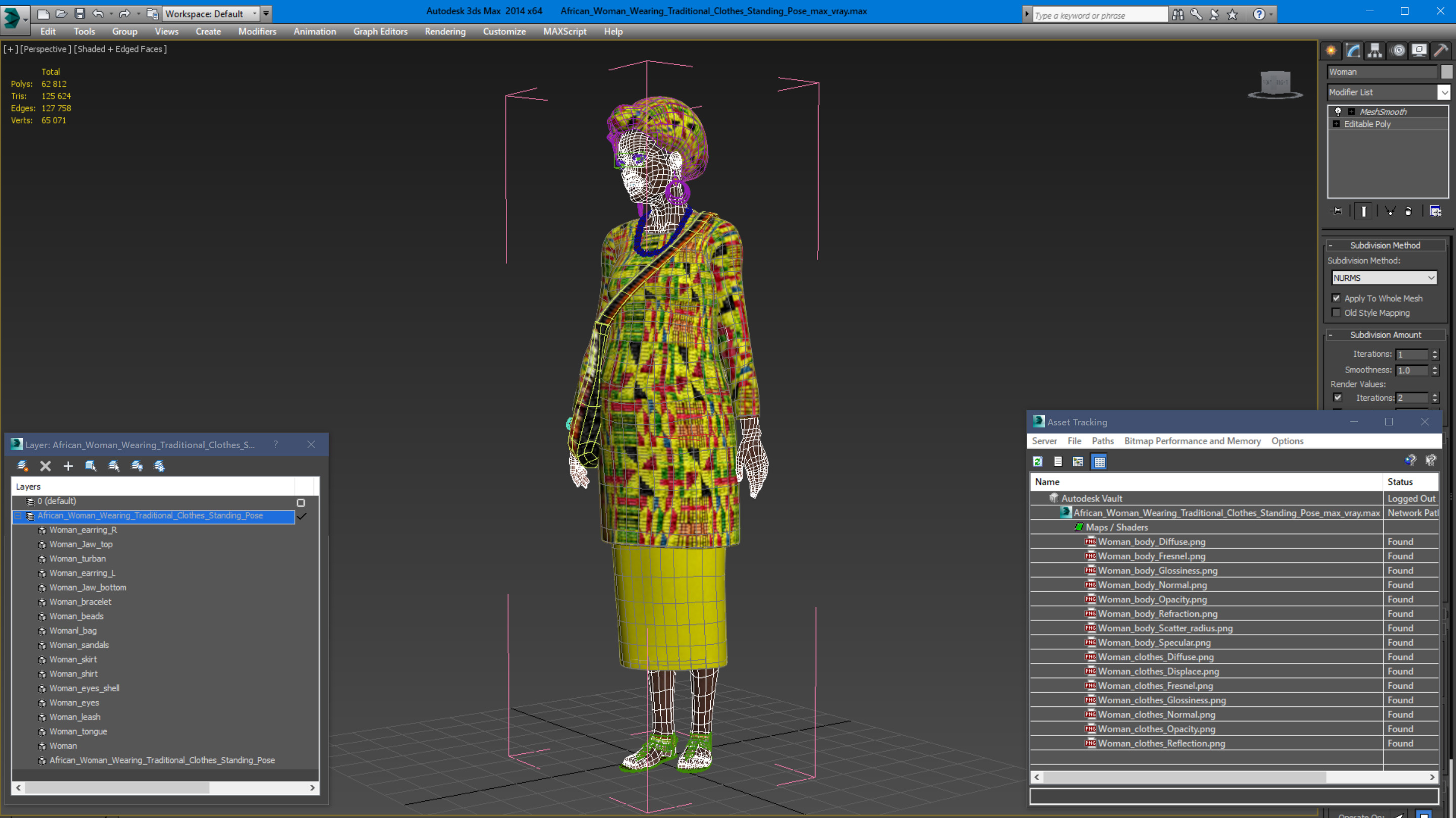Click the keyword search field
The image size is (1456, 818).
click(x=1100, y=15)
